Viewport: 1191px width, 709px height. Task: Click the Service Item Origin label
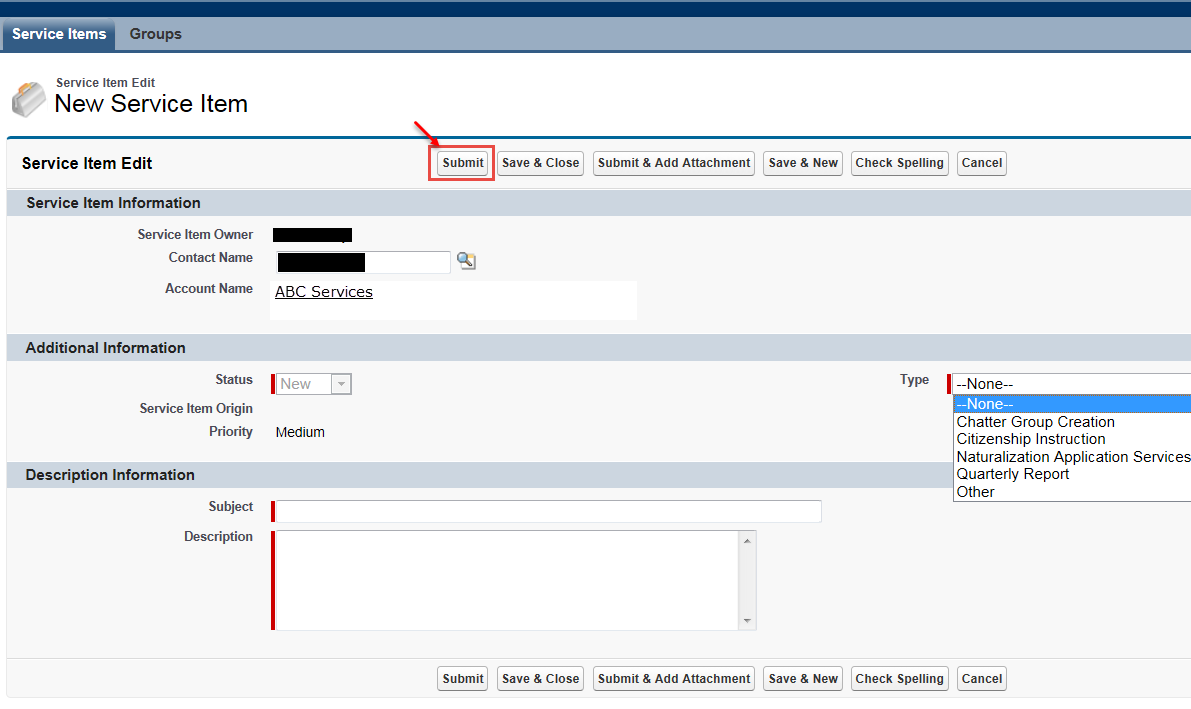[x=196, y=409]
